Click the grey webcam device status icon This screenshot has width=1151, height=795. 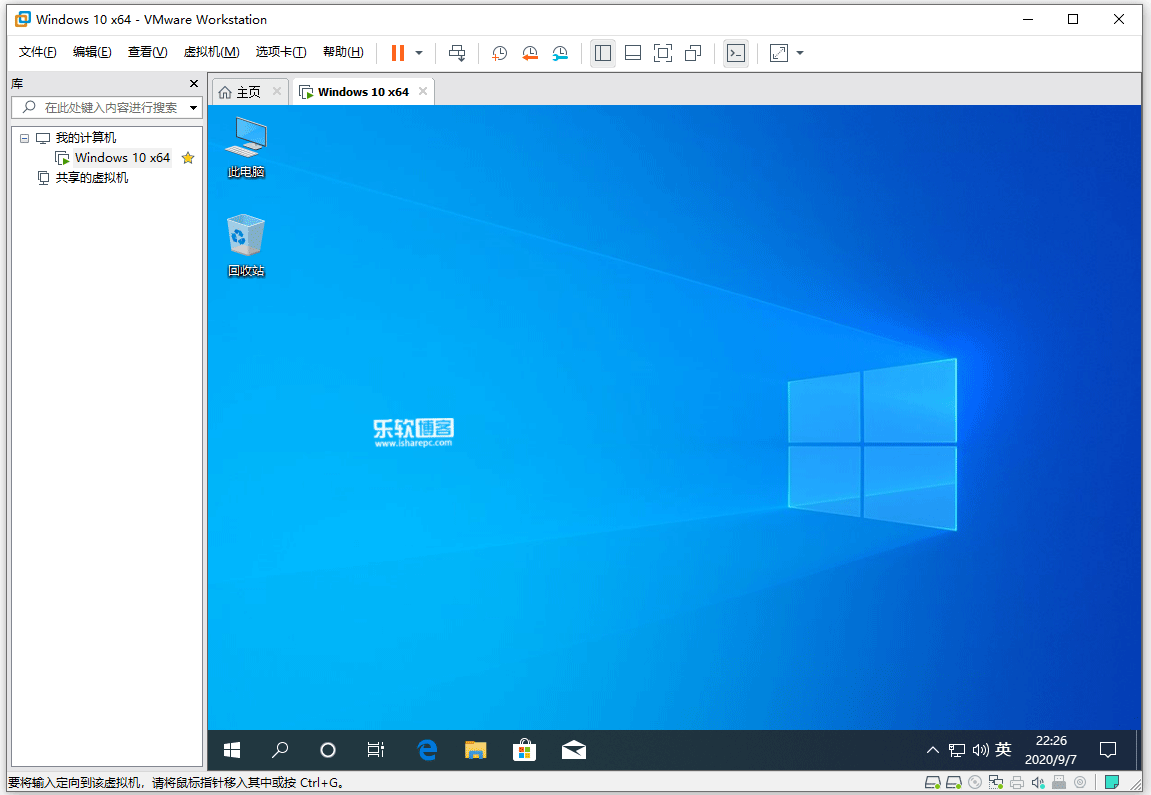click(x=1080, y=782)
